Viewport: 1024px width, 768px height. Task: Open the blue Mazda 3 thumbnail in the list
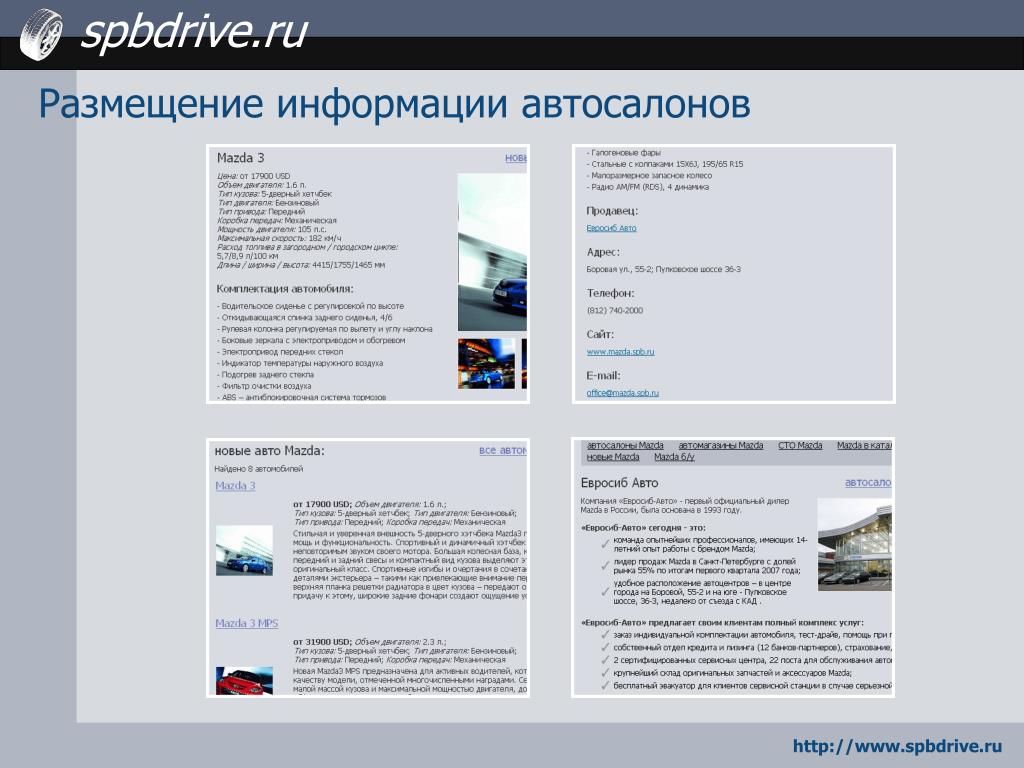(x=244, y=551)
